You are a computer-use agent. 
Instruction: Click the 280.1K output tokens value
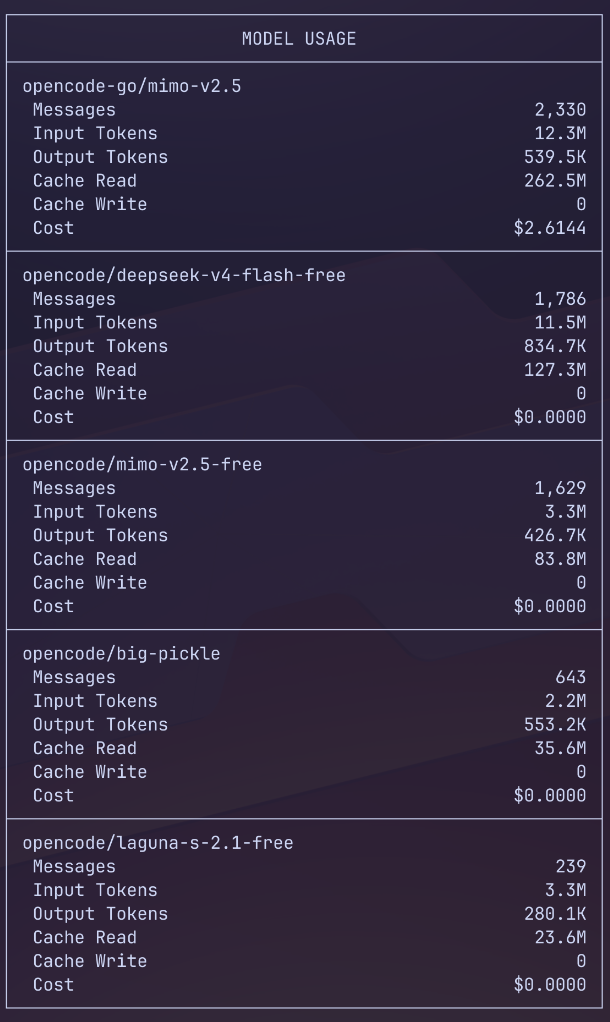[555, 914]
